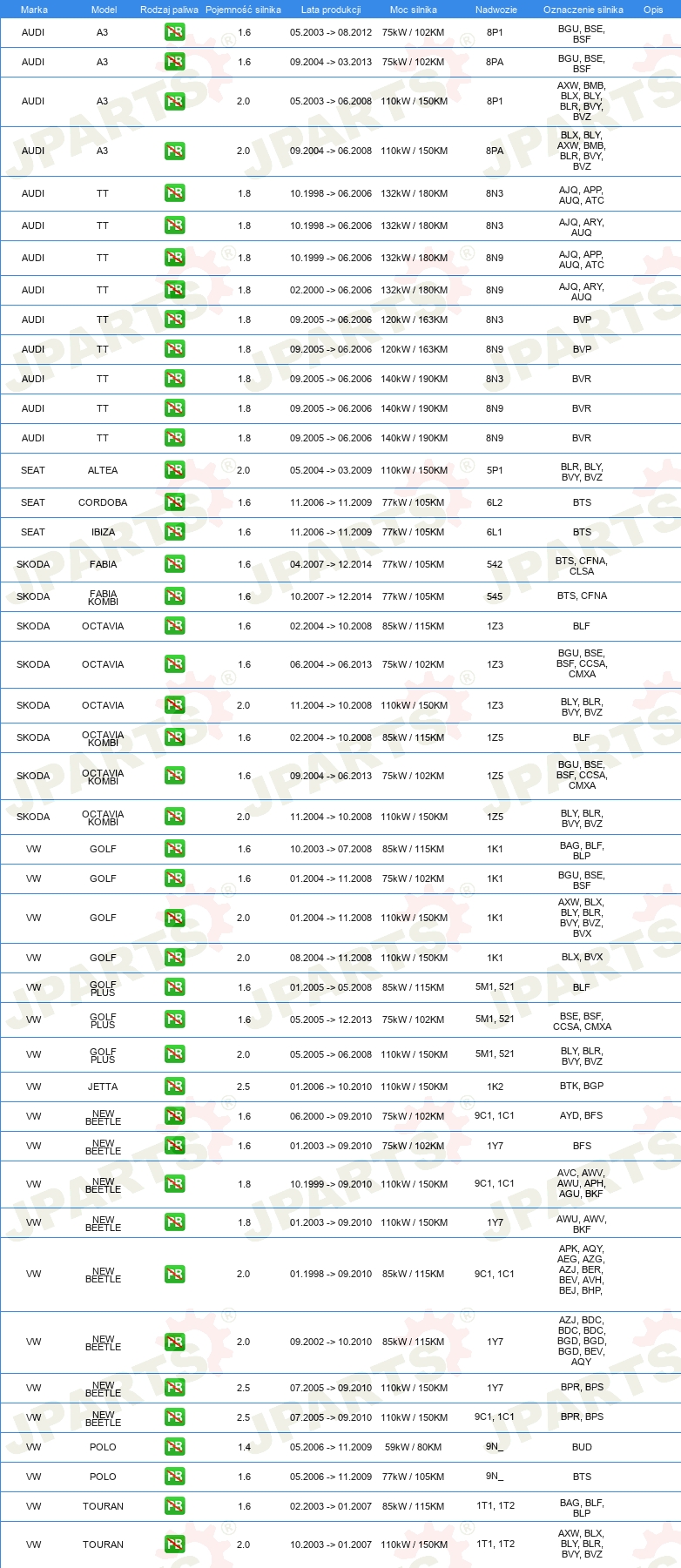Click the 59kW / 80KM power cell

[414, 1447]
